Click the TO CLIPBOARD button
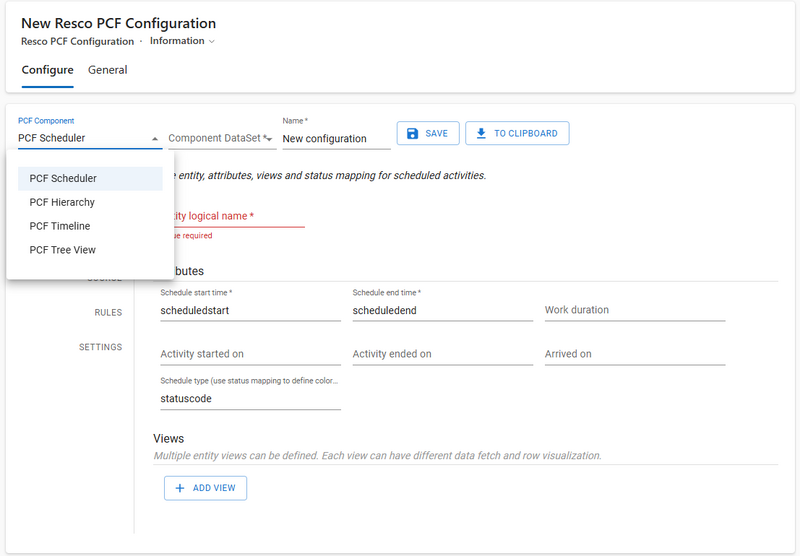This screenshot has width=800, height=556. click(x=517, y=133)
